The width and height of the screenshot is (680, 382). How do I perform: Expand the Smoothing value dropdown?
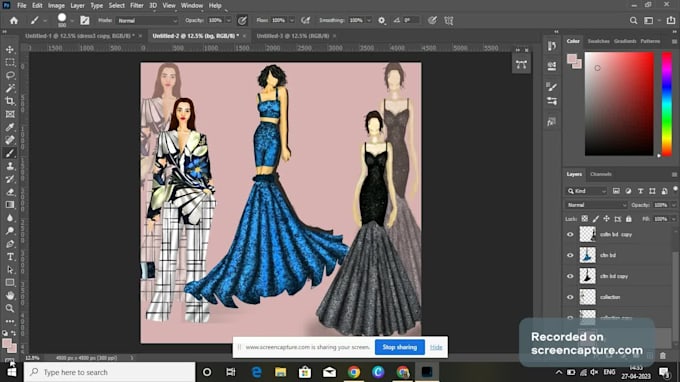pos(369,20)
